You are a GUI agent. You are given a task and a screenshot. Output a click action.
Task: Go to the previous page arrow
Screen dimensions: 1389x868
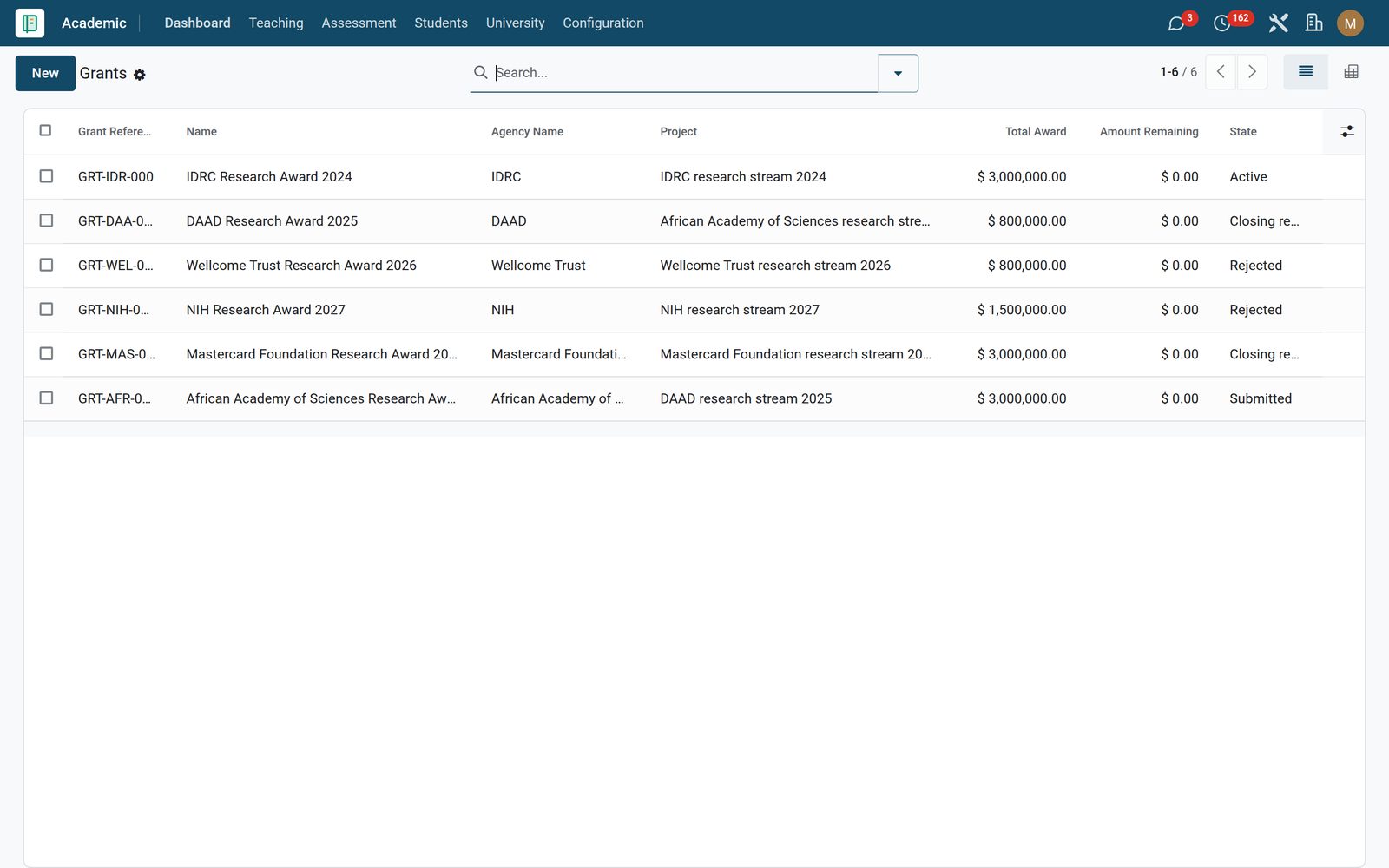1221,72
